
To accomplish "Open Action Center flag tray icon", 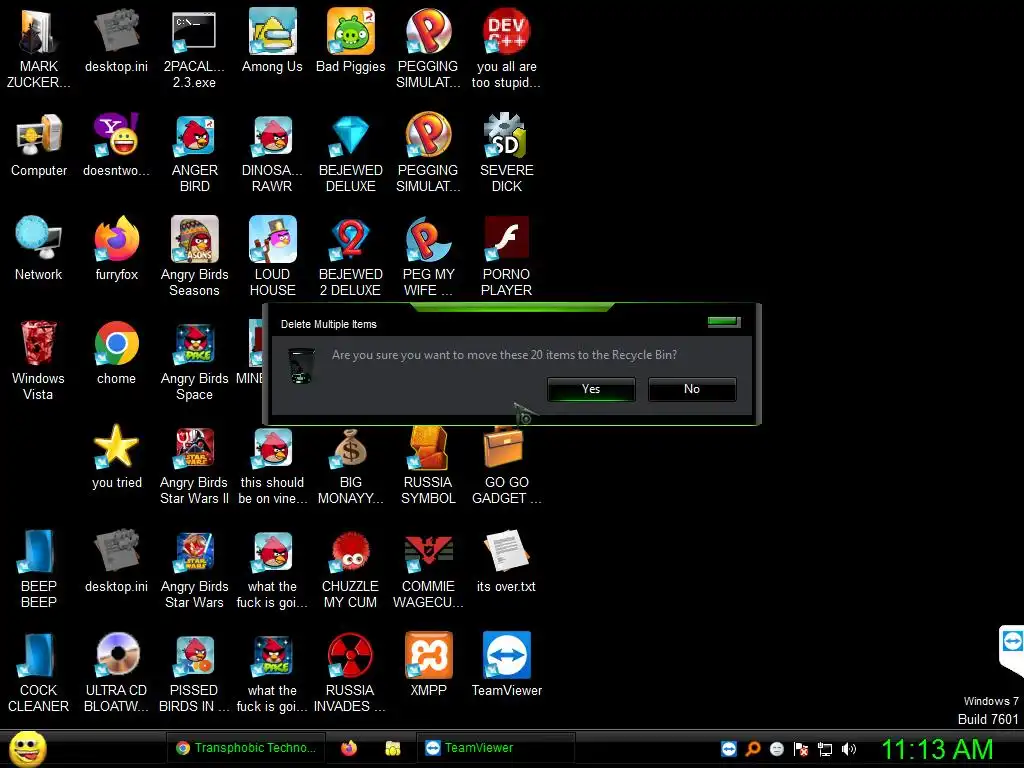I will [801, 749].
